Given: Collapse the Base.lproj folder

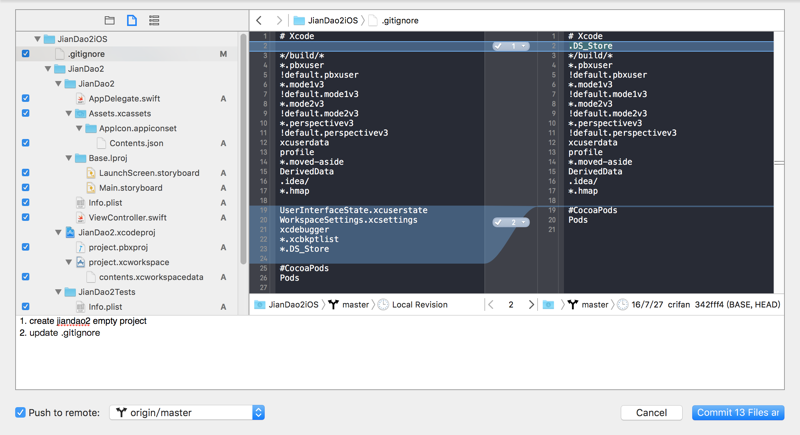Looking at the screenshot, I should pos(68,158).
